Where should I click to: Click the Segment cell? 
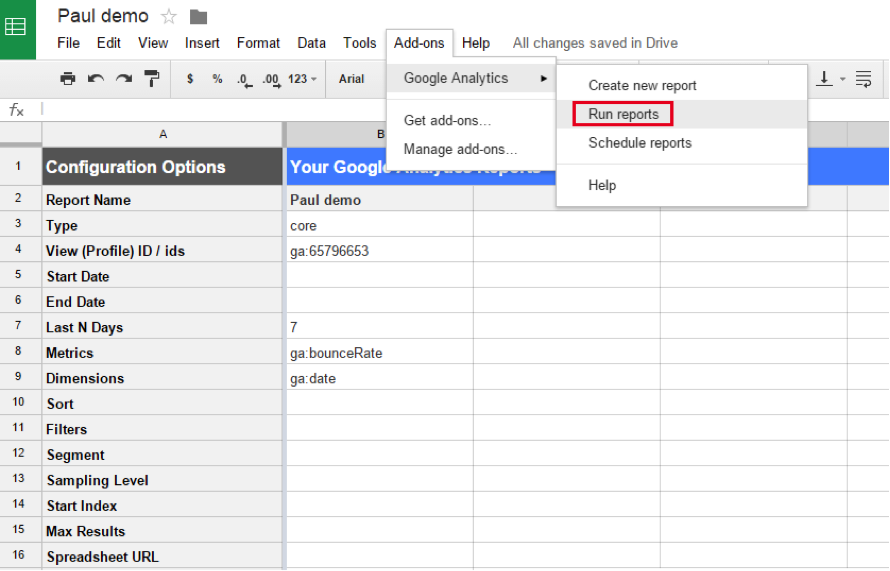162,455
